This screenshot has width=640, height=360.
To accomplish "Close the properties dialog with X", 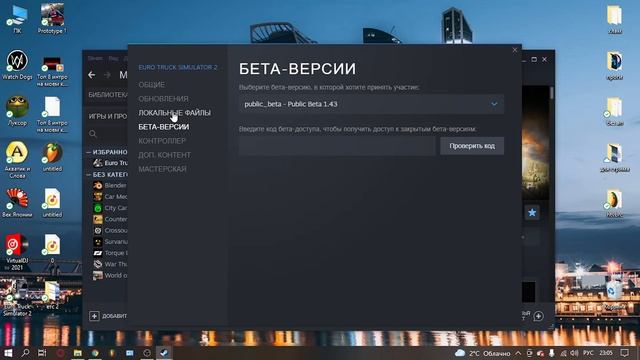I will point(515,50).
